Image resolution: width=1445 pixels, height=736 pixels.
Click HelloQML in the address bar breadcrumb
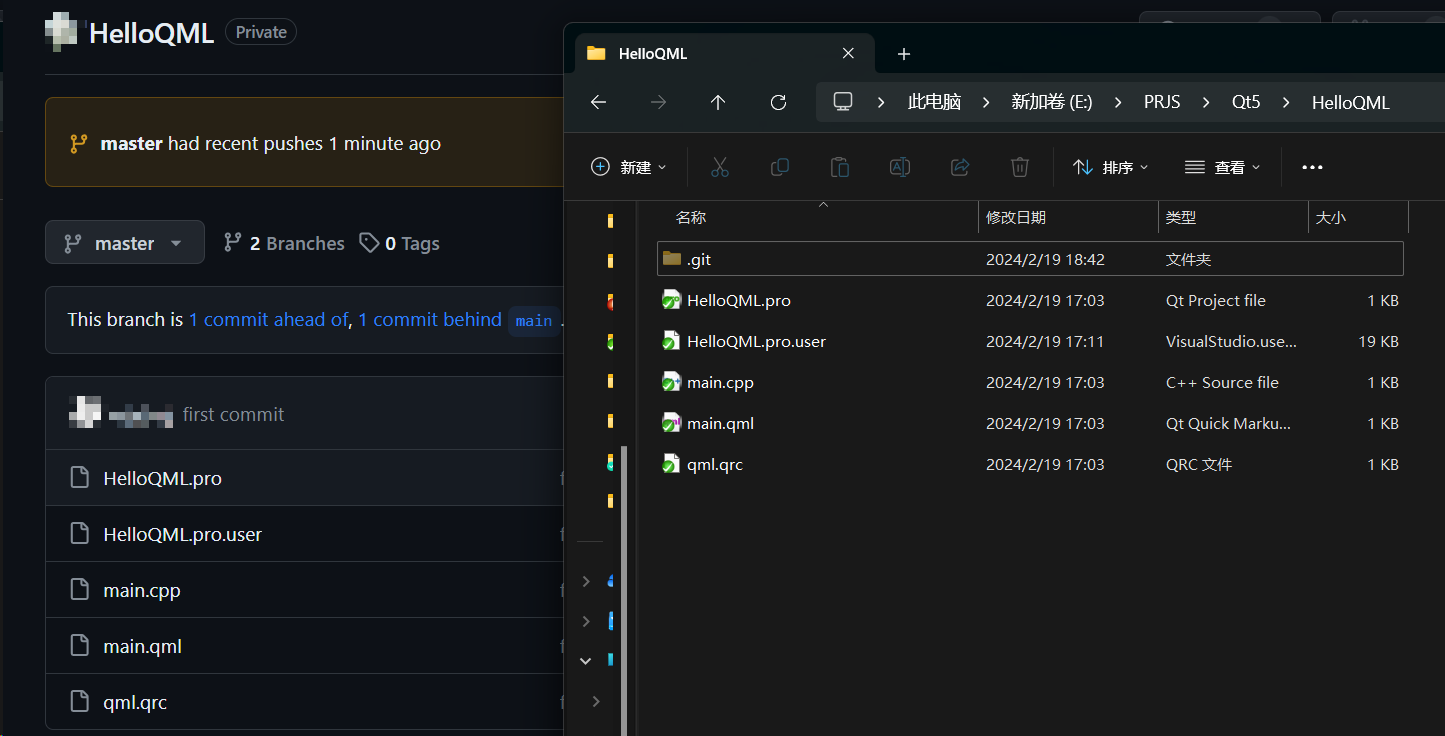(x=1350, y=102)
